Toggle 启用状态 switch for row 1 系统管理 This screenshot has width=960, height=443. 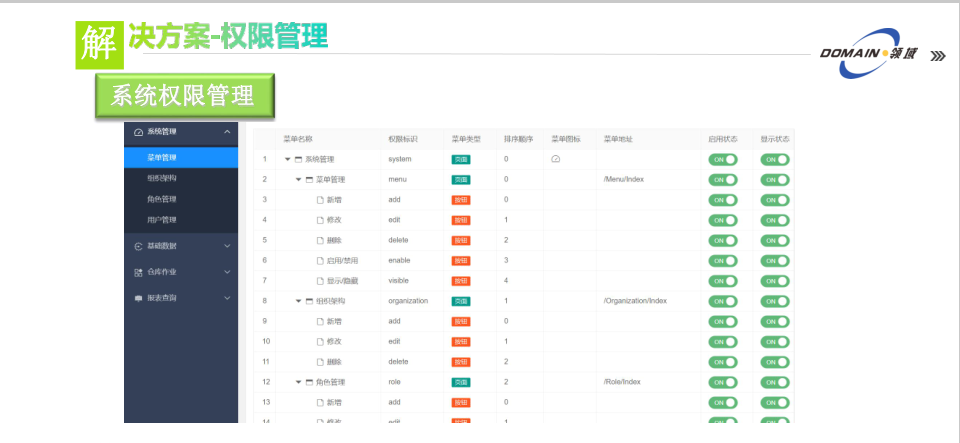click(x=723, y=160)
